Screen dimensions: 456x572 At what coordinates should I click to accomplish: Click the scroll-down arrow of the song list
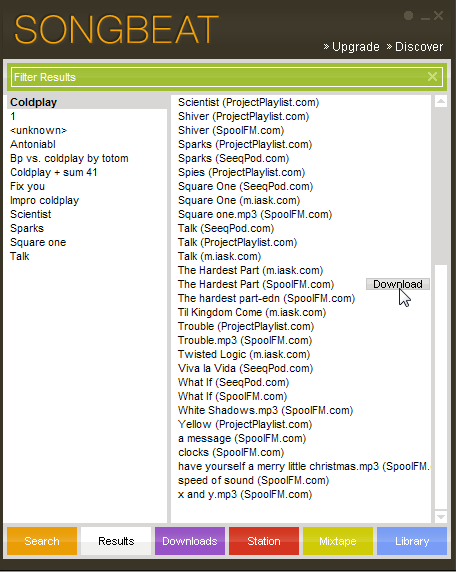pyautogui.click(x=441, y=517)
